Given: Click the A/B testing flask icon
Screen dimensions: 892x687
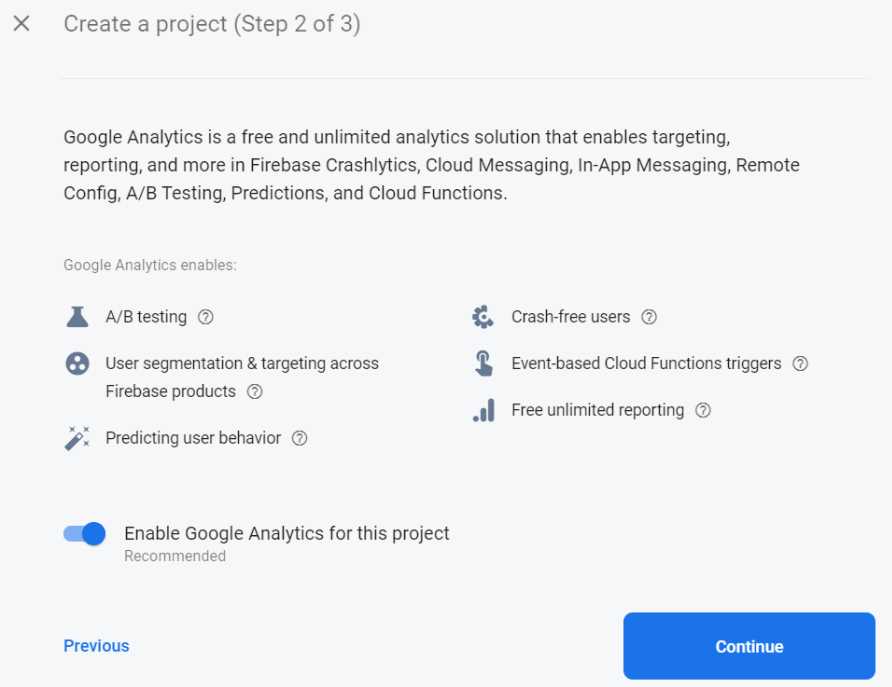Looking at the screenshot, I should click(77, 316).
